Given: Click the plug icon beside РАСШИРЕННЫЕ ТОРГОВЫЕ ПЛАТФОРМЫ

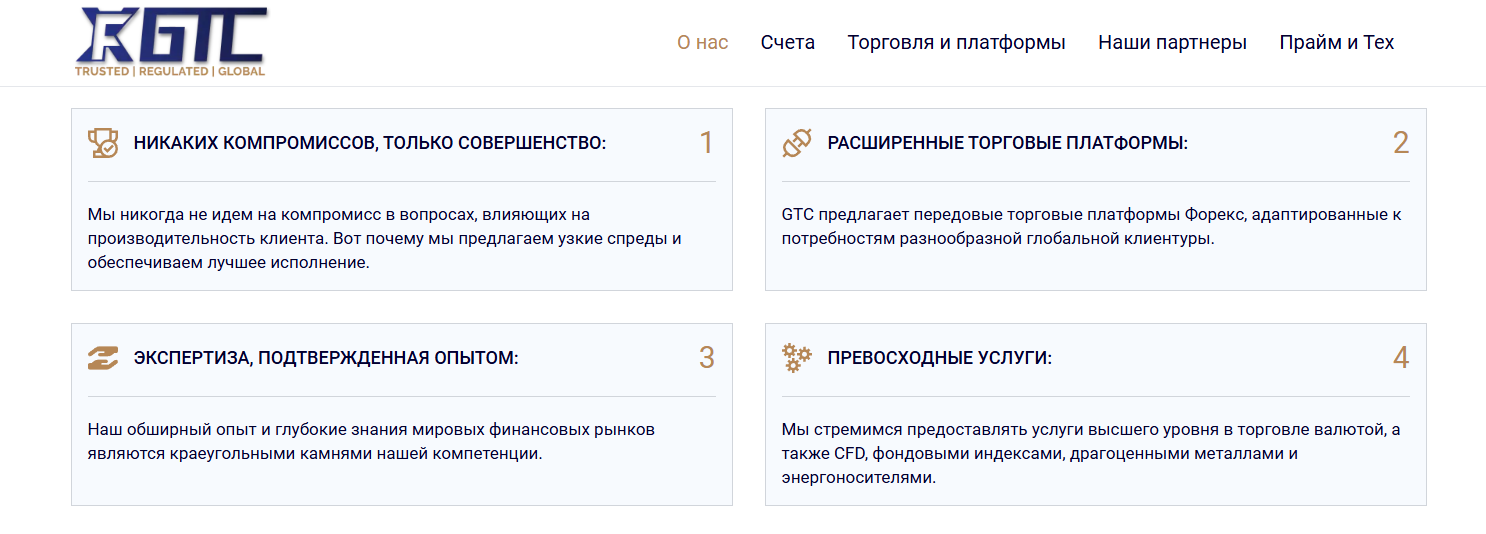Looking at the screenshot, I should tap(797, 143).
